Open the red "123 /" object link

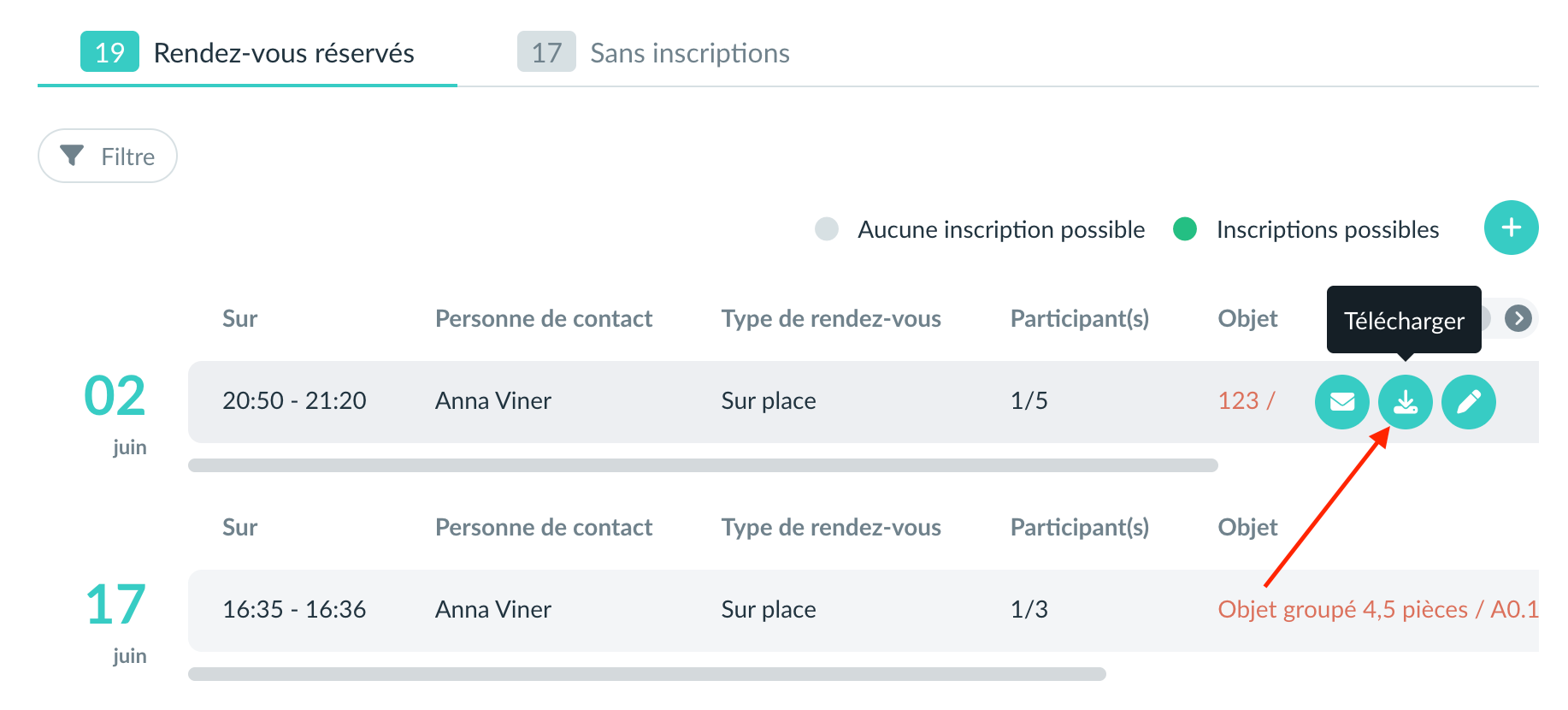[1246, 400]
